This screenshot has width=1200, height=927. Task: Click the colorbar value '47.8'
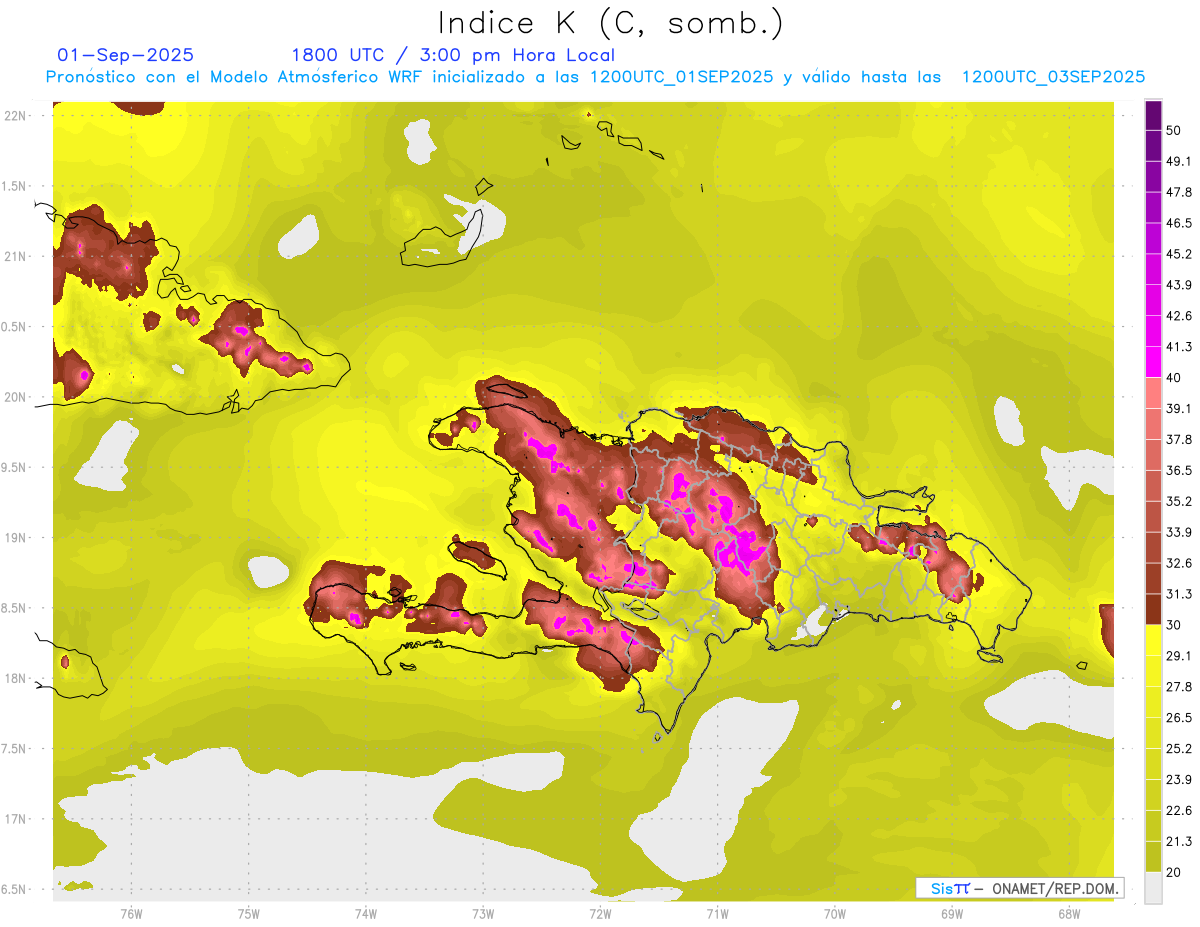point(1179,192)
